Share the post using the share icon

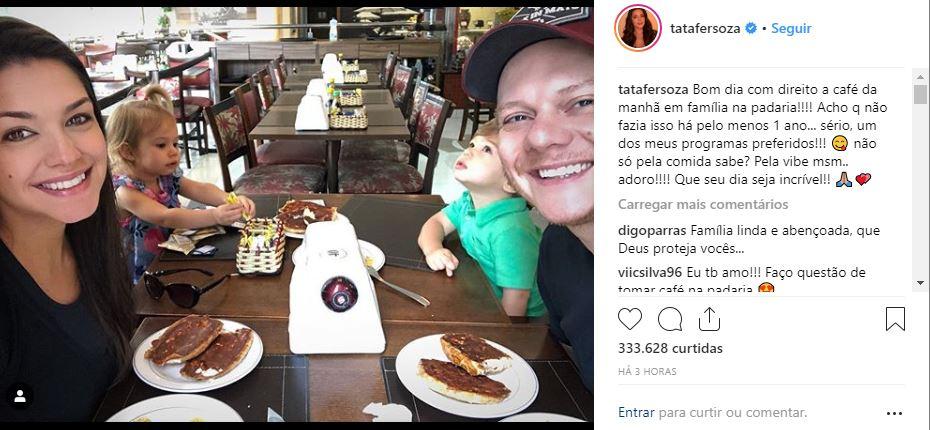[709, 319]
